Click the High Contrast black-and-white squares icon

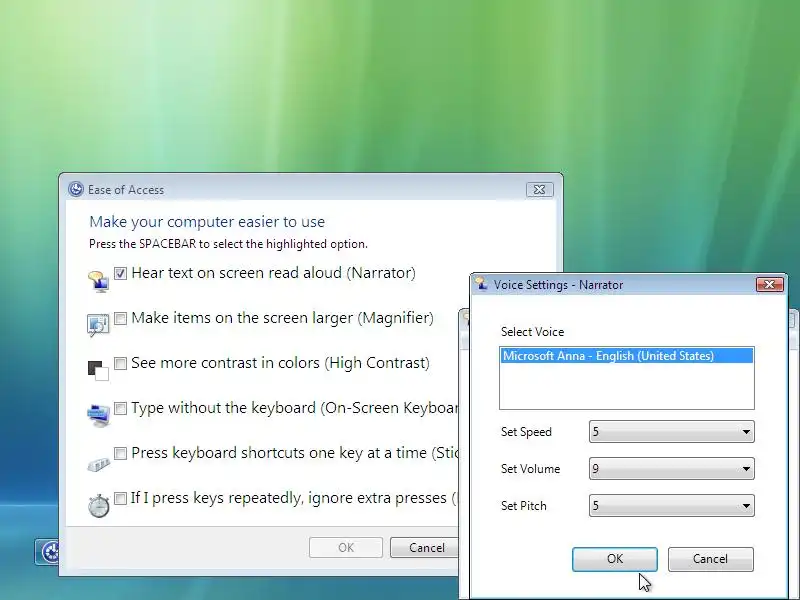(x=98, y=370)
